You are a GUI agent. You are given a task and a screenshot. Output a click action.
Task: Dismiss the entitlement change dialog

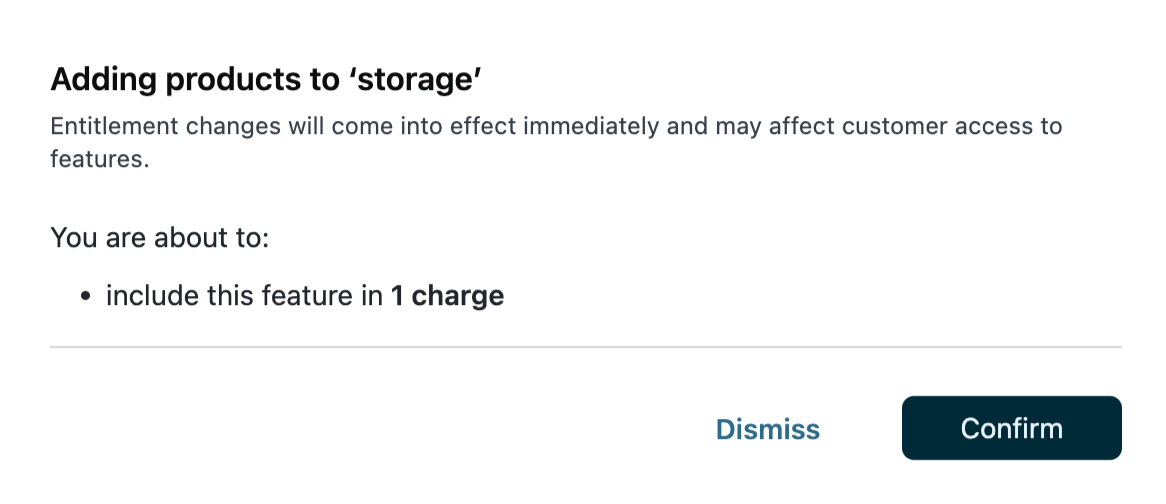(767, 429)
